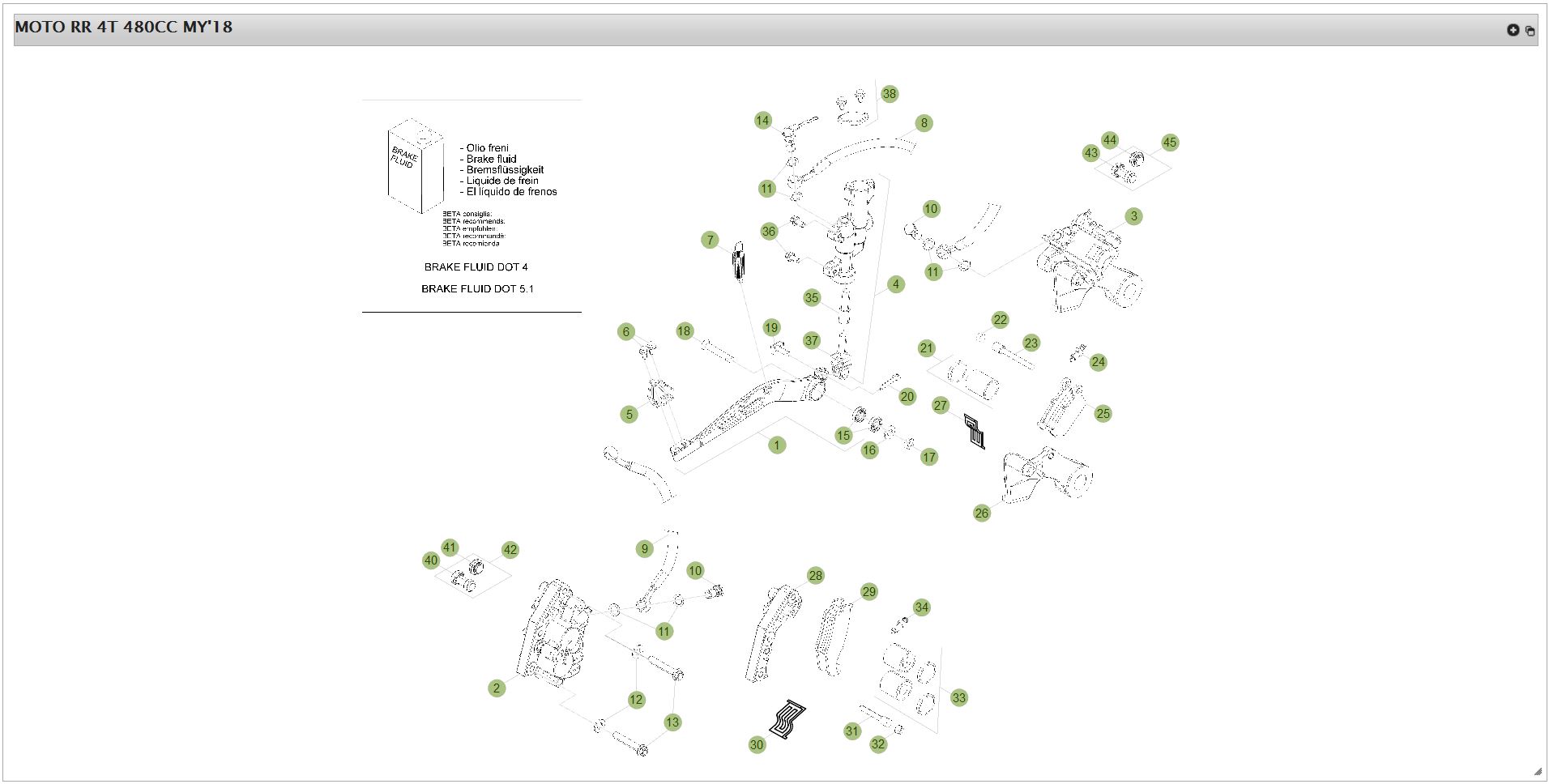
Task: Select part marker 33
Action: click(x=959, y=698)
